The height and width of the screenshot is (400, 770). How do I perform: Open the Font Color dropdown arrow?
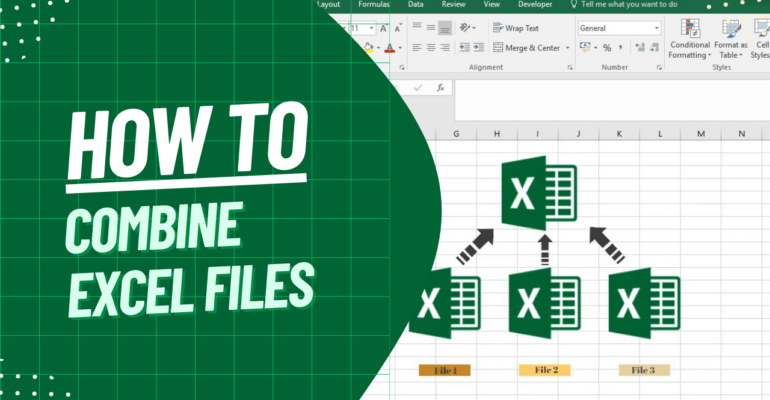pos(400,48)
